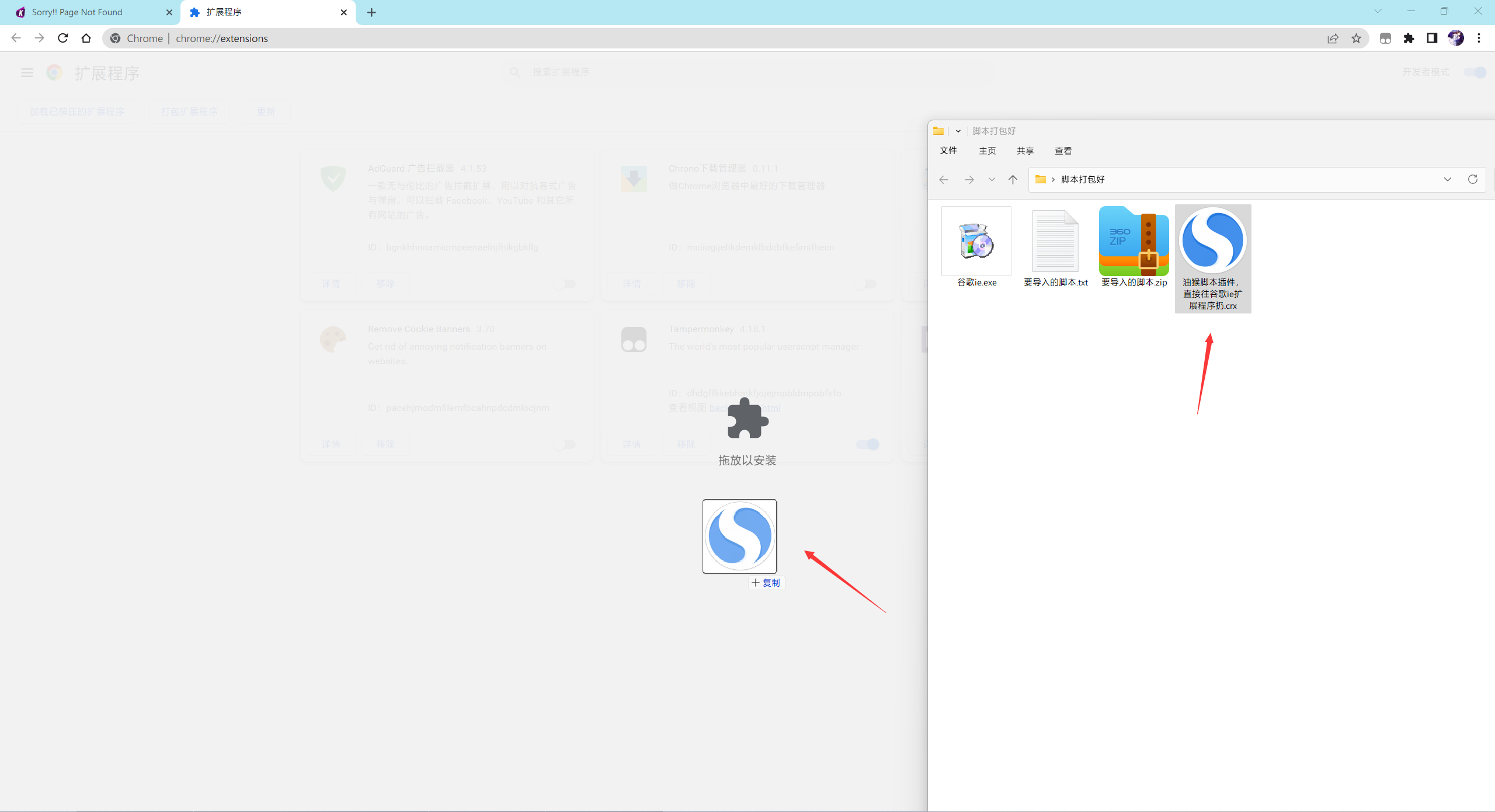Open the tab search chevron in title bar
The width and height of the screenshot is (1495, 812).
[x=1378, y=11]
